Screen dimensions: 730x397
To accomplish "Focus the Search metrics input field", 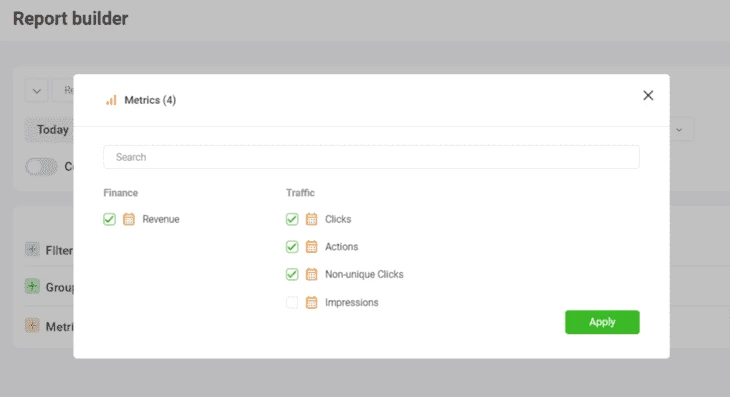I will click(x=371, y=157).
